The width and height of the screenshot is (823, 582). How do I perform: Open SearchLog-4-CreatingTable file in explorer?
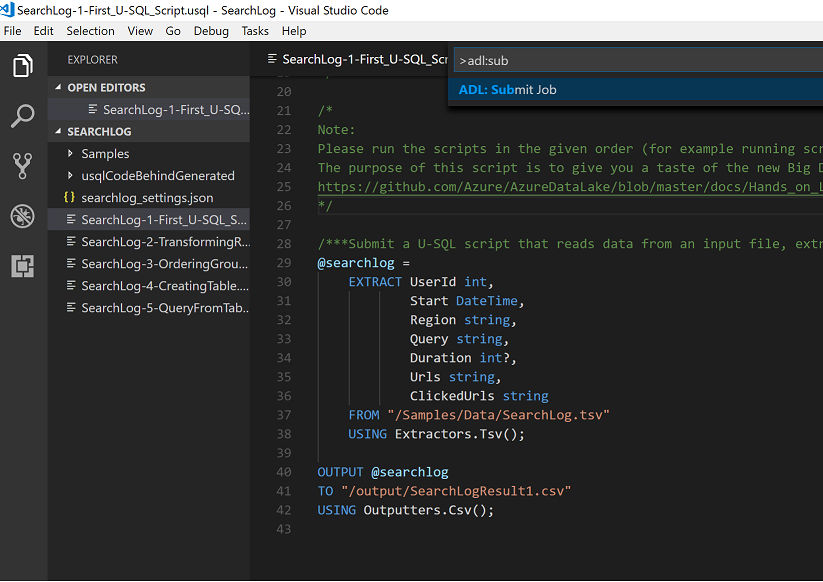coord(165,286)
